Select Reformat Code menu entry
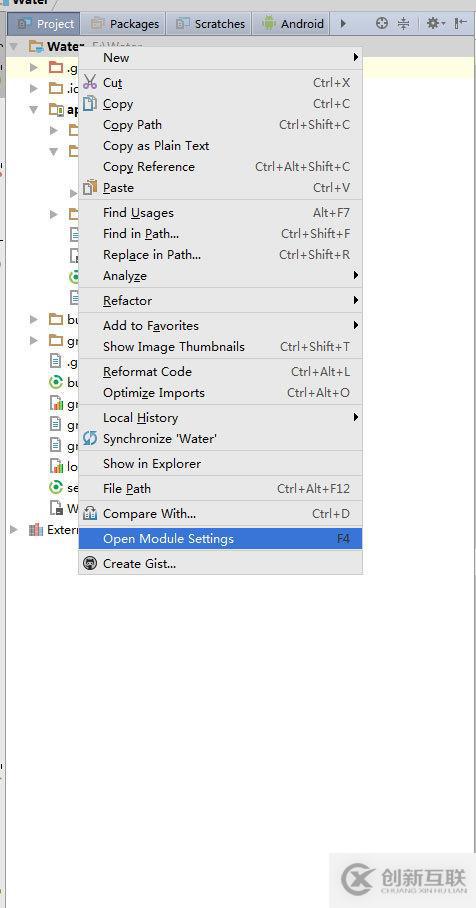Image resolution: width=476 pixels, height=908 pixels. pos(221,372)
